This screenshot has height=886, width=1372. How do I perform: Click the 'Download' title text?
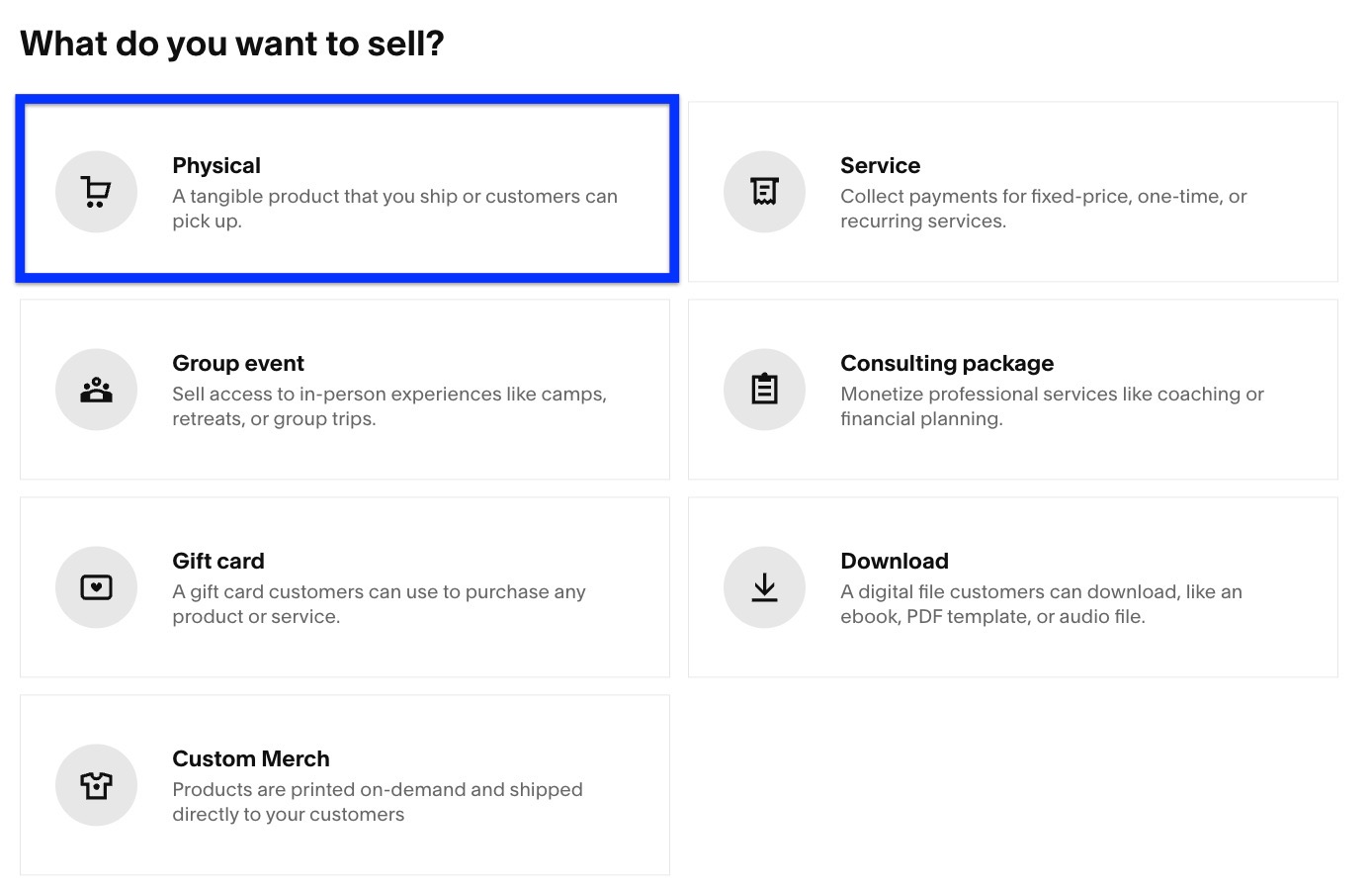tap(894, 561)
